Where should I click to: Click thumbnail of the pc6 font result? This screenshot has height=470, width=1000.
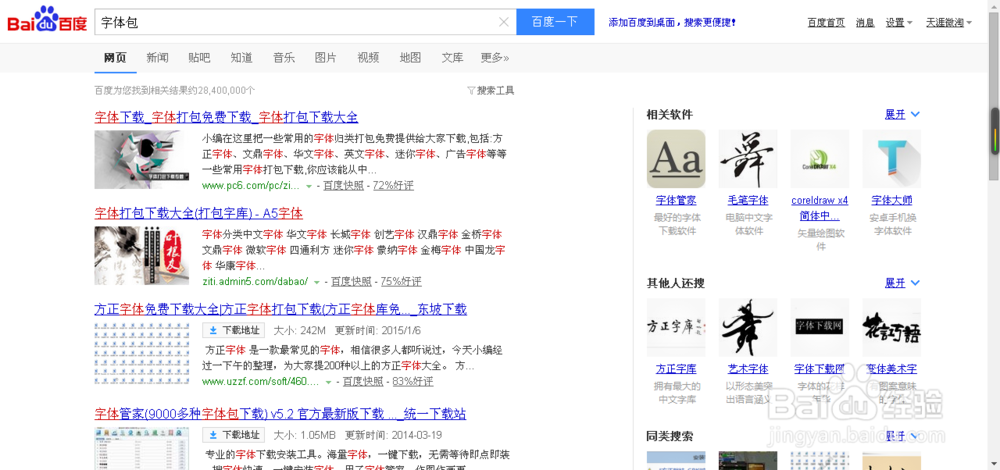click(x=142, y=159)
